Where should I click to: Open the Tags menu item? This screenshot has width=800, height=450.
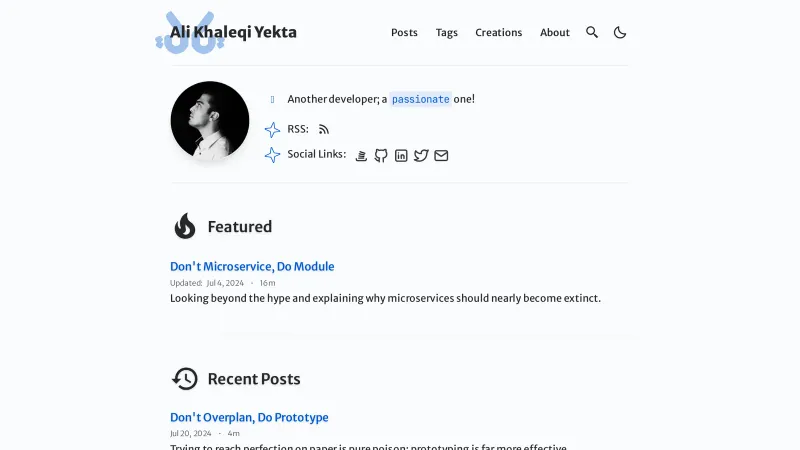click(x=447, y=32)
